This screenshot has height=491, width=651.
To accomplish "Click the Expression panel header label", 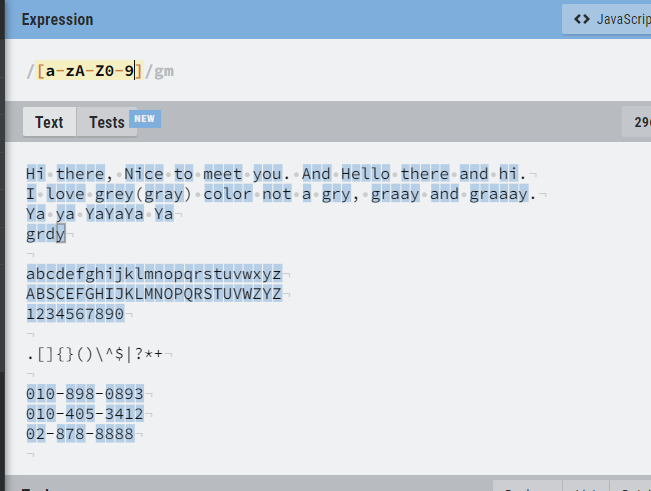I will coord(57,20).
